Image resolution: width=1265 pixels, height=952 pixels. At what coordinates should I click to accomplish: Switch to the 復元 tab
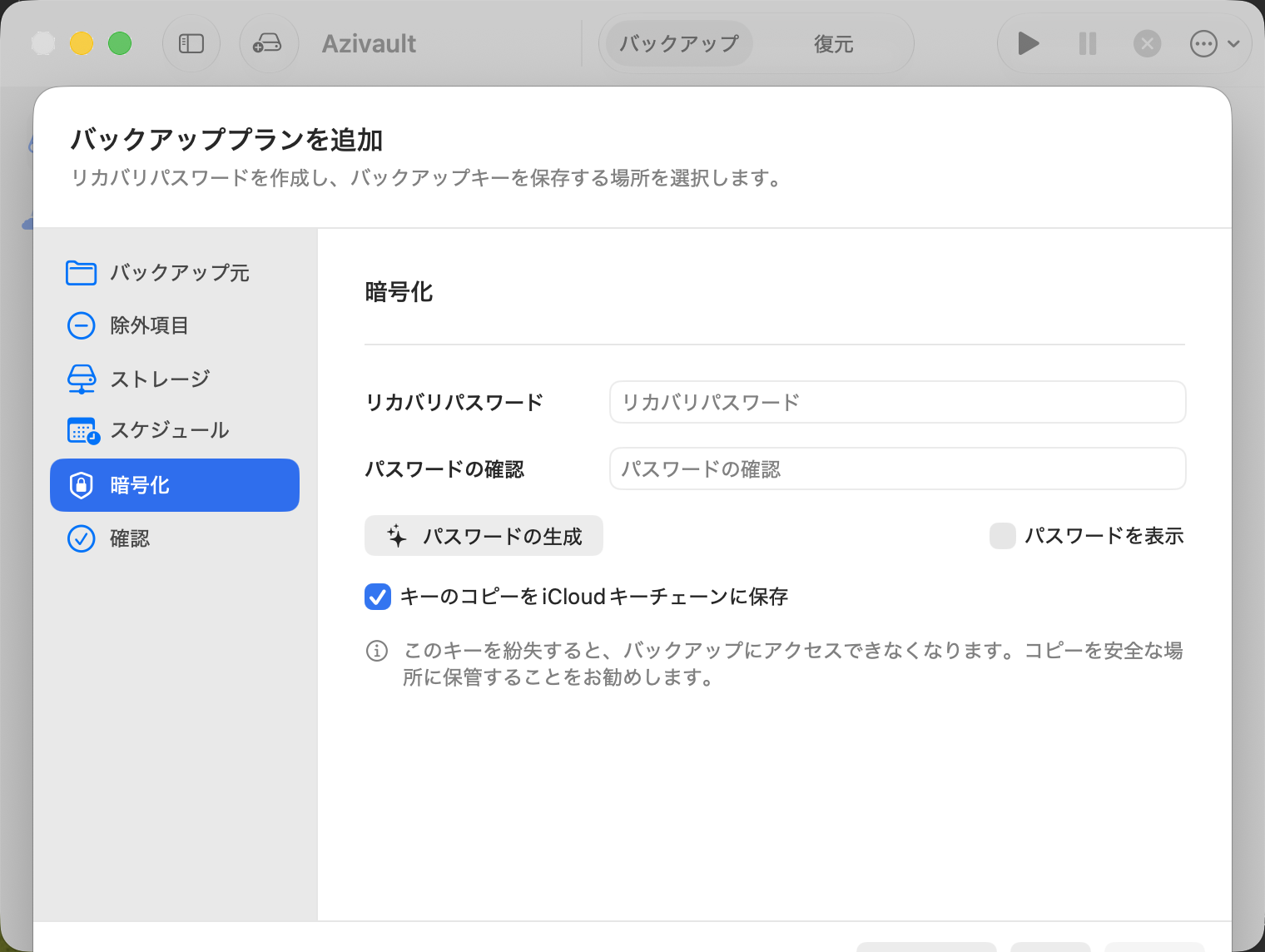click(x=834, y=43)
